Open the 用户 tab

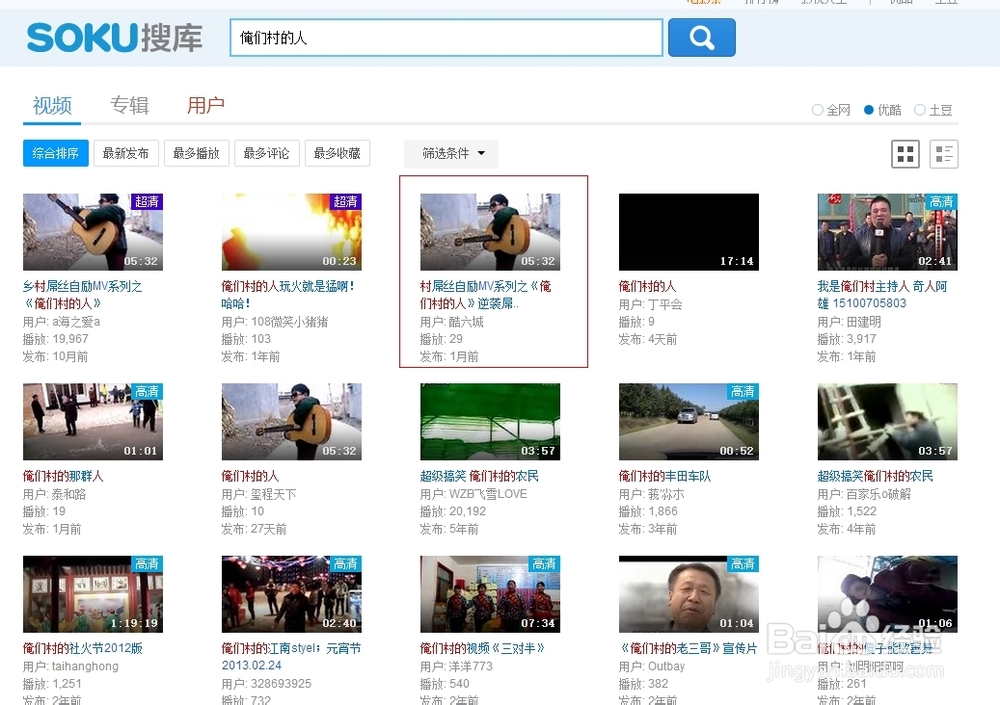205,105
